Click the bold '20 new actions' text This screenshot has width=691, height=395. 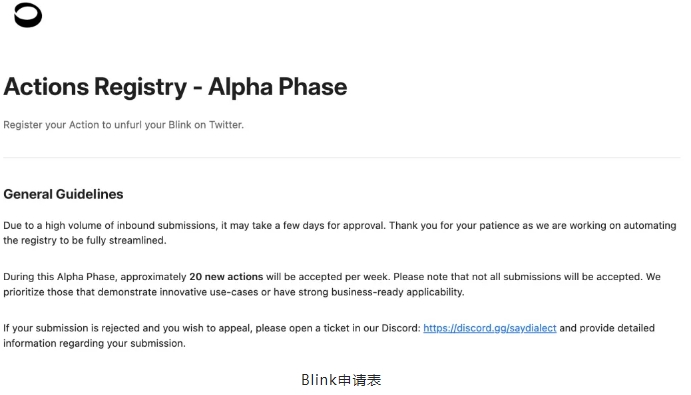[x=226, y=277]
